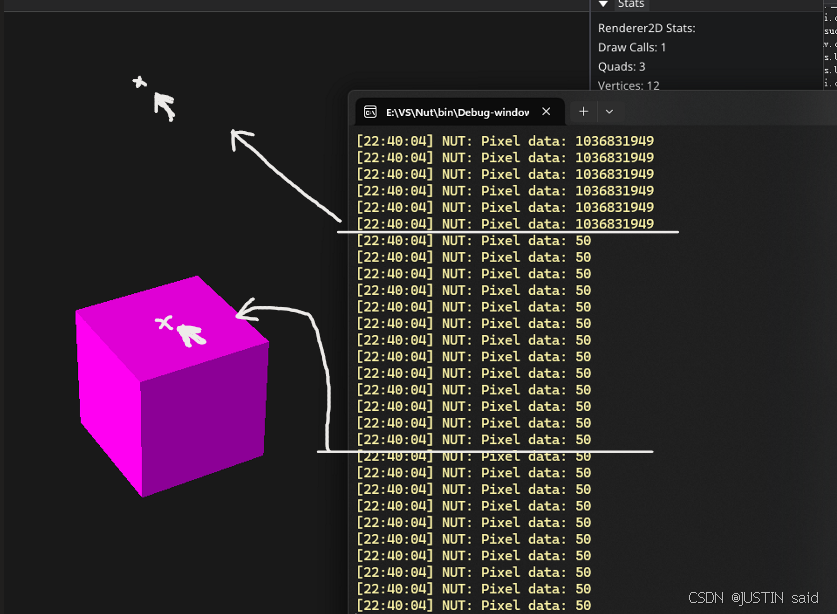Click the Renderer2D Stats label

click(646, 28)
